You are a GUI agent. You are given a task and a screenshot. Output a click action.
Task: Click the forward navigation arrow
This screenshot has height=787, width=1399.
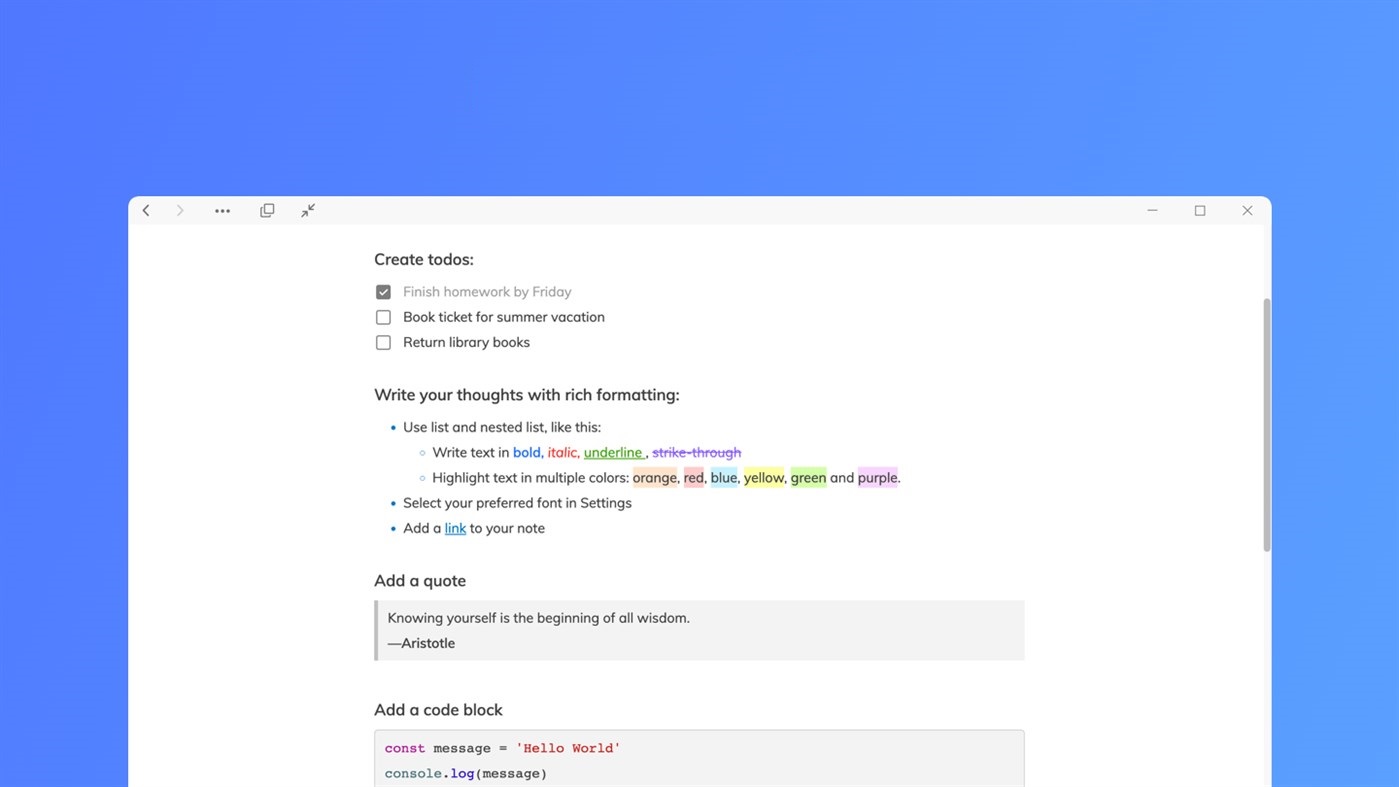(180, 211)
